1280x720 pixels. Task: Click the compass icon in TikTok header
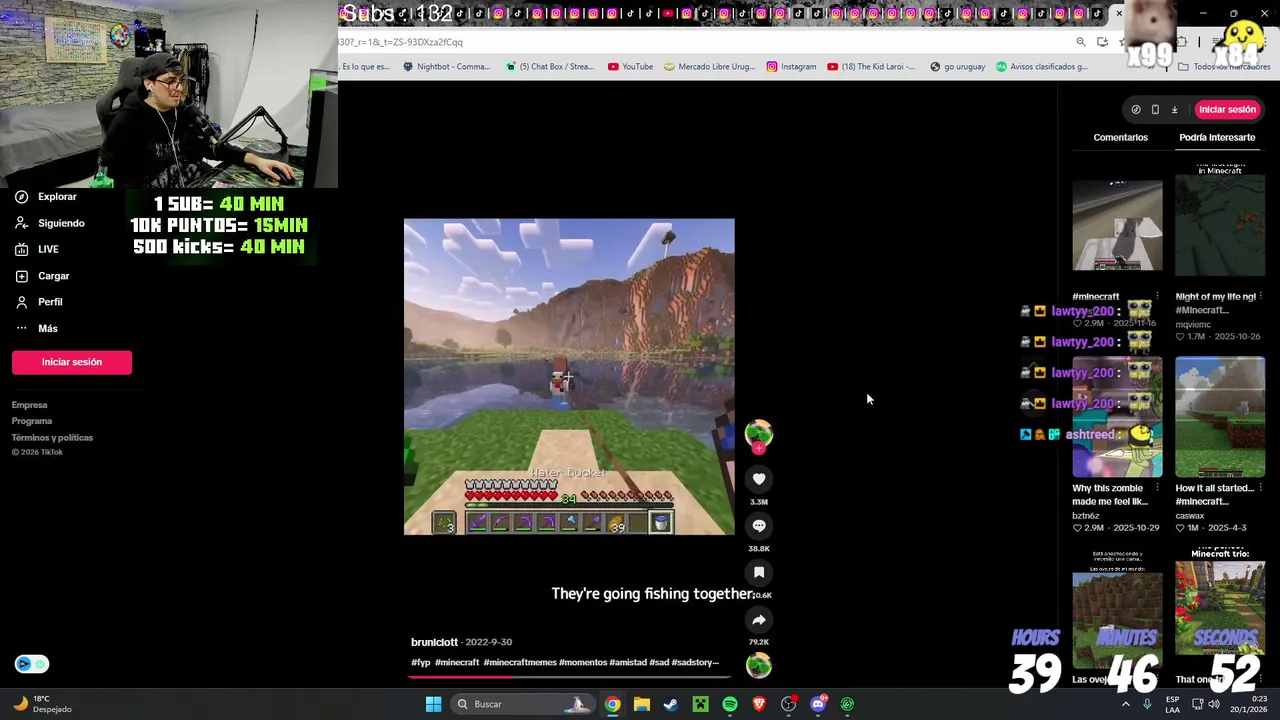(x=1136, y=109)
